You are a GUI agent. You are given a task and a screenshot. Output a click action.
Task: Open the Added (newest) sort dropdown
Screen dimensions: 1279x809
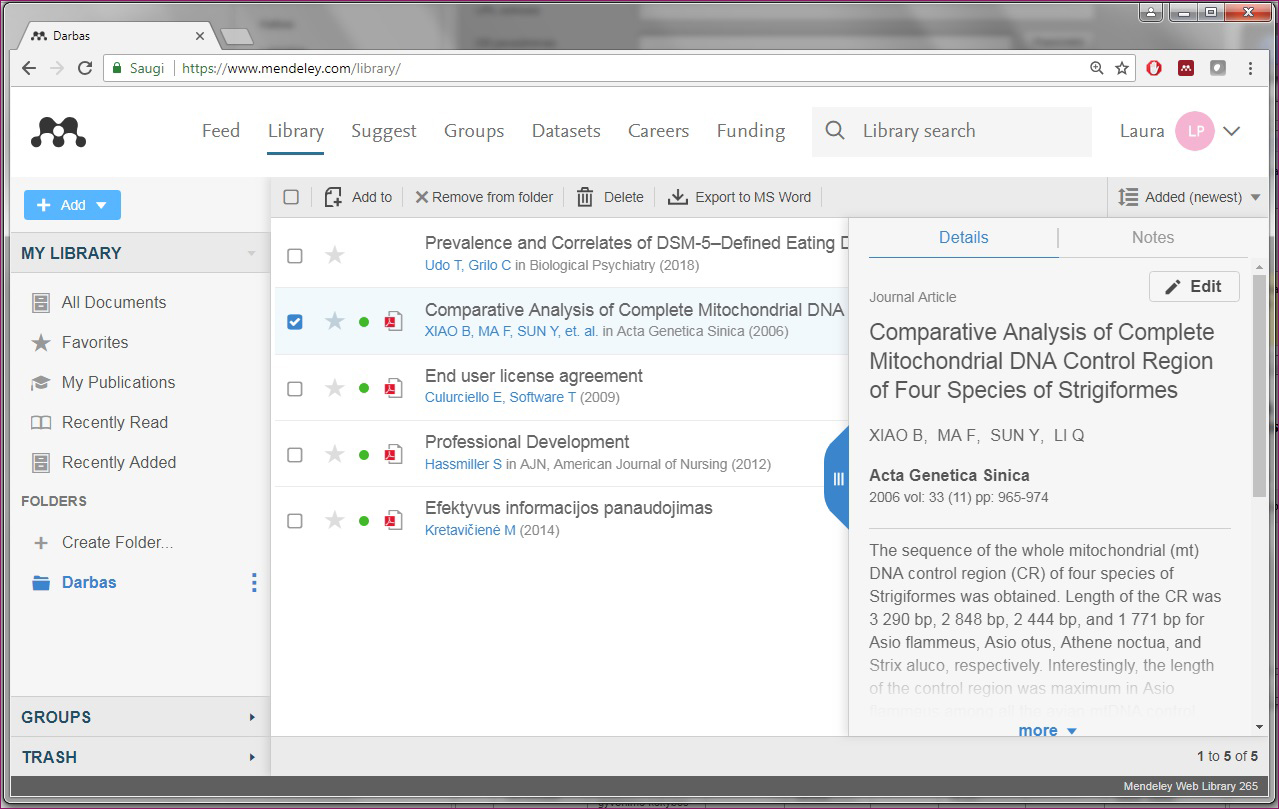point(1188,197)
